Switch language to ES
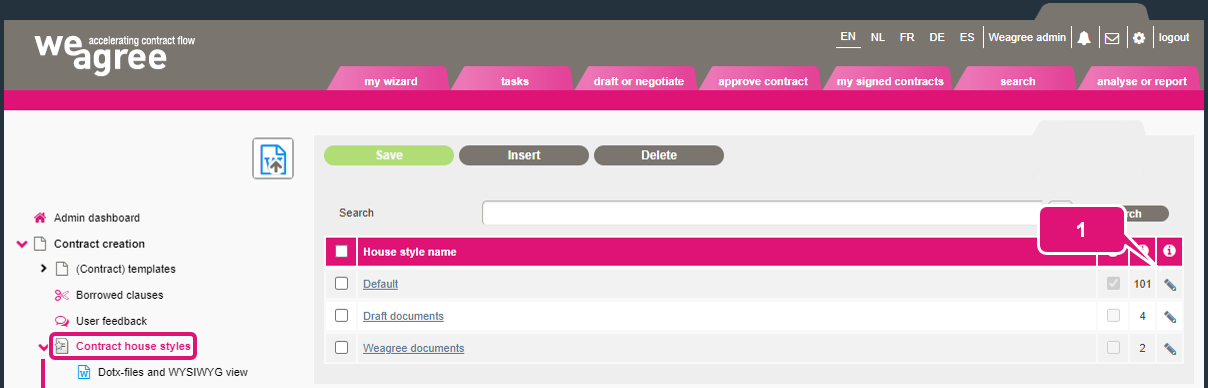 [x=967, y=37]
